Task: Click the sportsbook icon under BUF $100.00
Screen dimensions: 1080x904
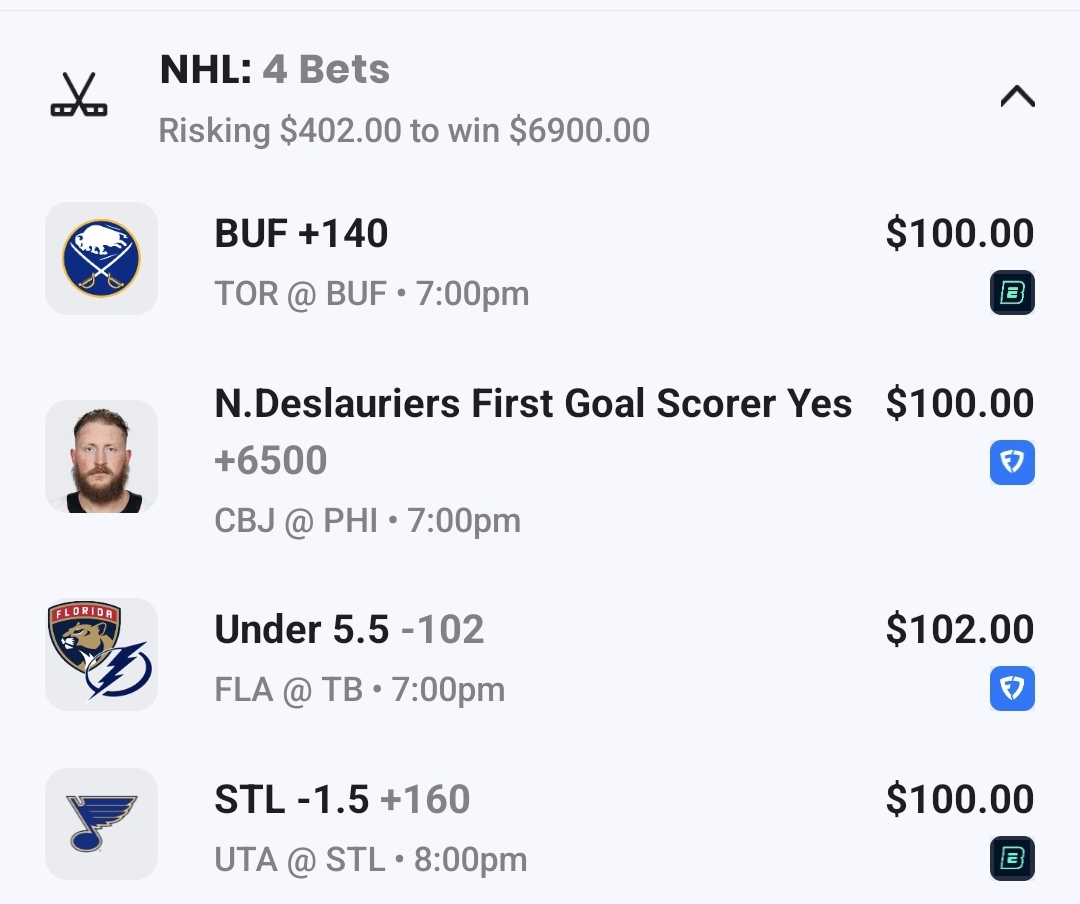Action: tap(1012, 293)
